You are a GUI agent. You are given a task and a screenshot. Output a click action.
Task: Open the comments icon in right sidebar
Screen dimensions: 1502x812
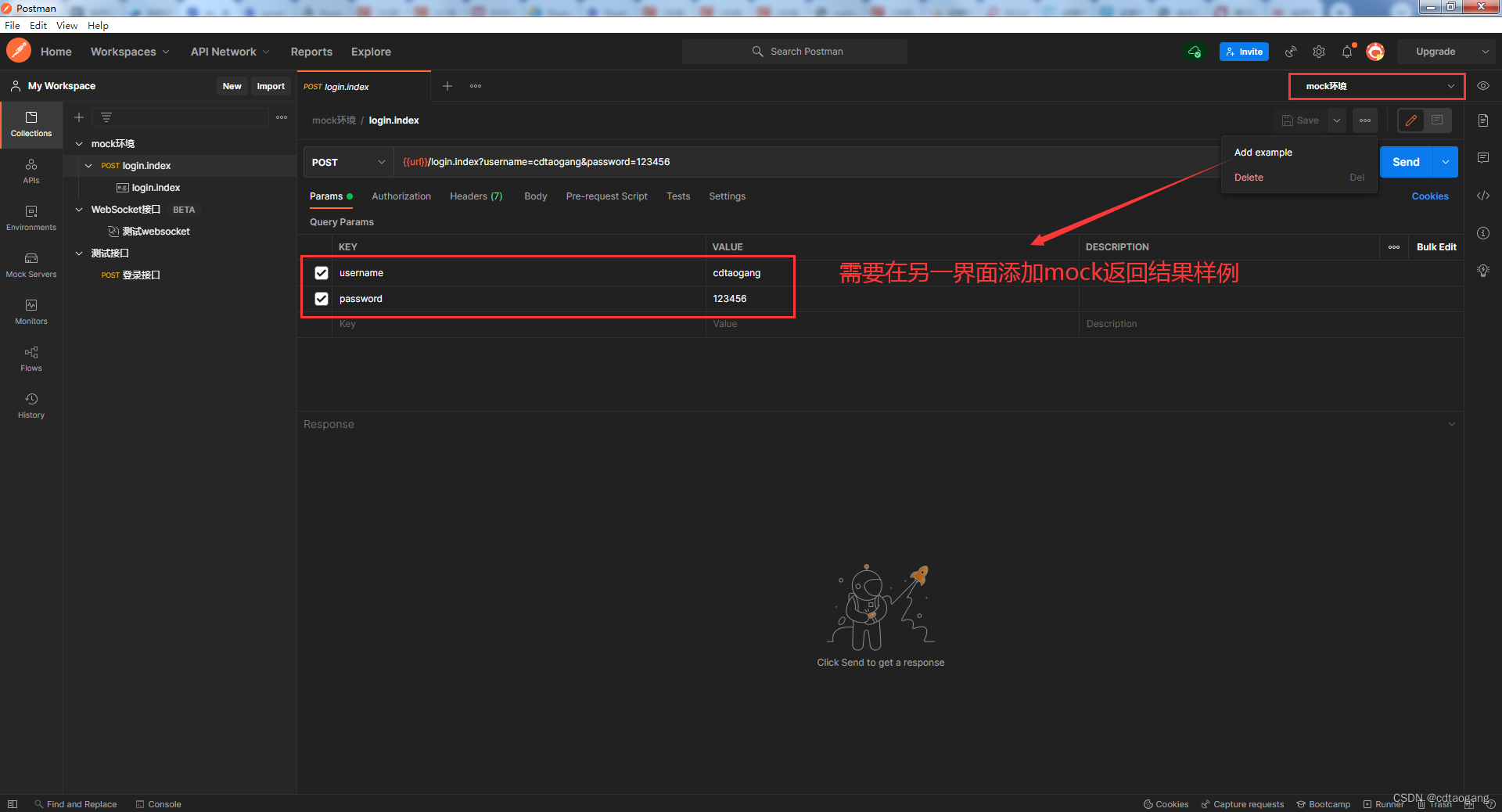click(1483, 158)
